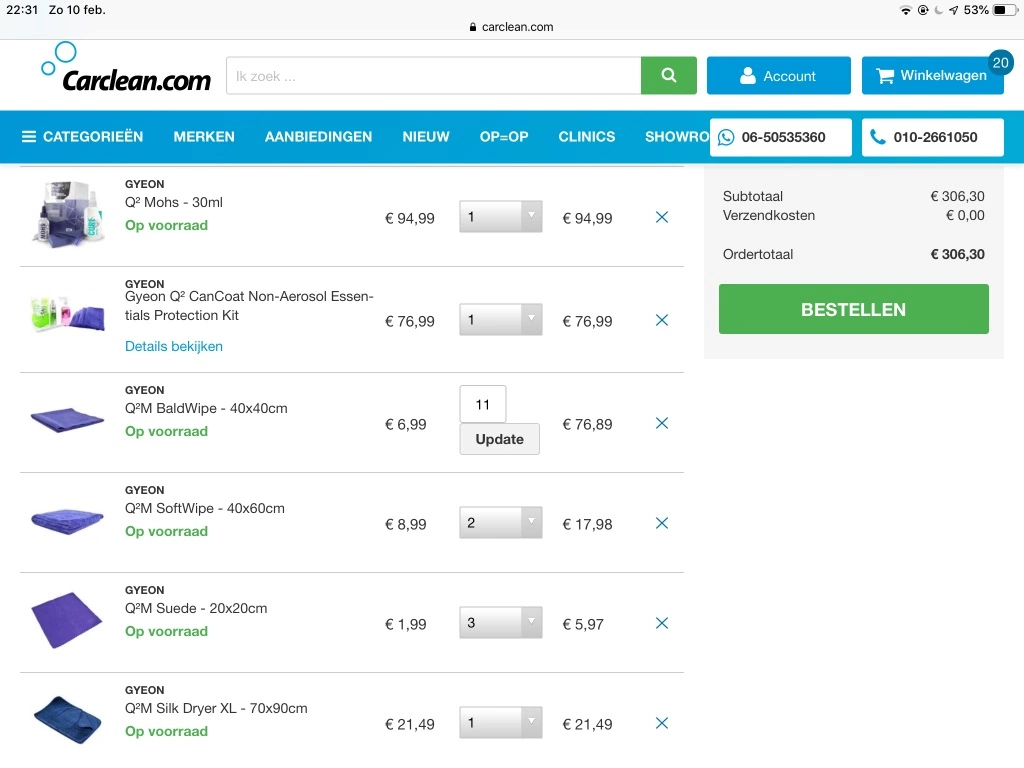Open the OP=OP menu item
The image size is (1024, 768).
pos(504,136)
